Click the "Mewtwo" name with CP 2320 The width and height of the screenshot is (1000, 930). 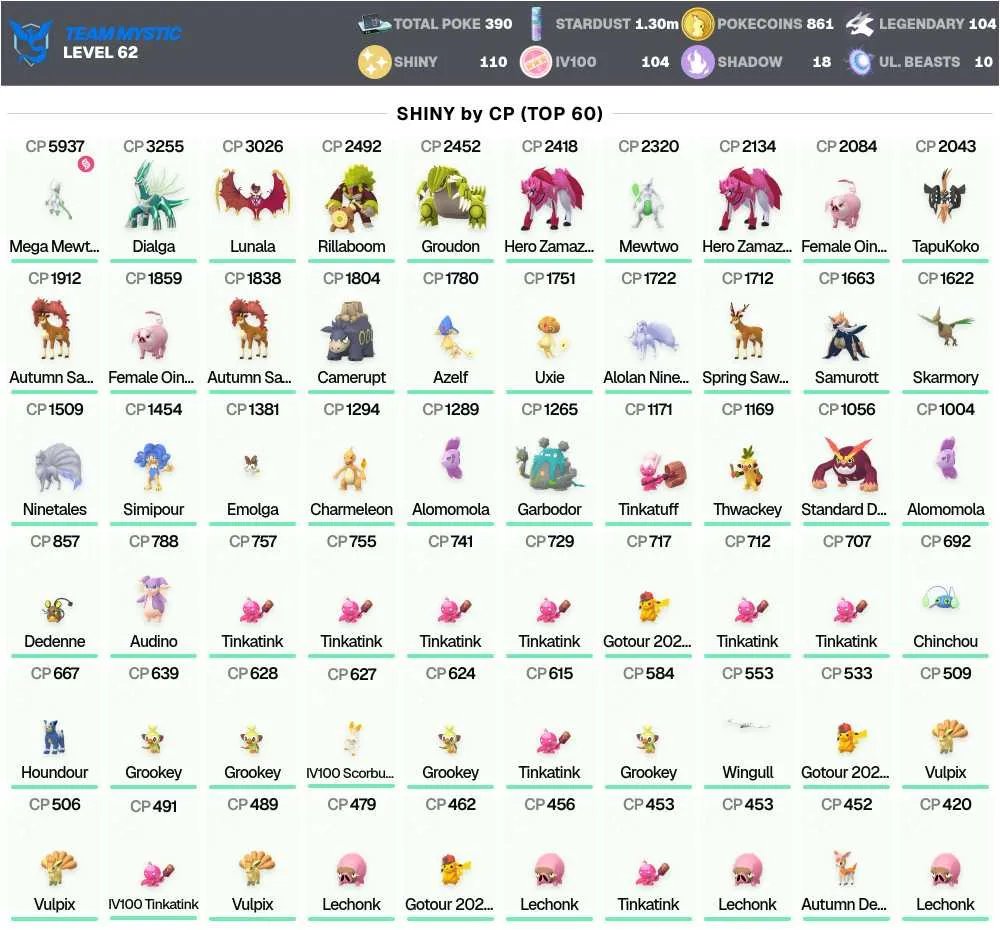(x=649, y=246)
